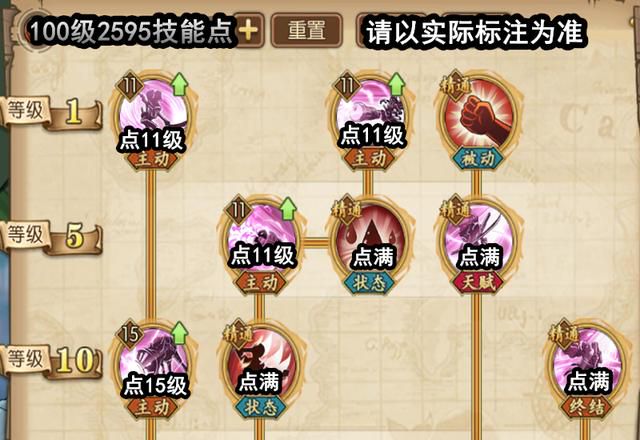This screenshot has width=640, height=440.
Task: Click the 等级 10 level banner
Action: coord(51,362)
